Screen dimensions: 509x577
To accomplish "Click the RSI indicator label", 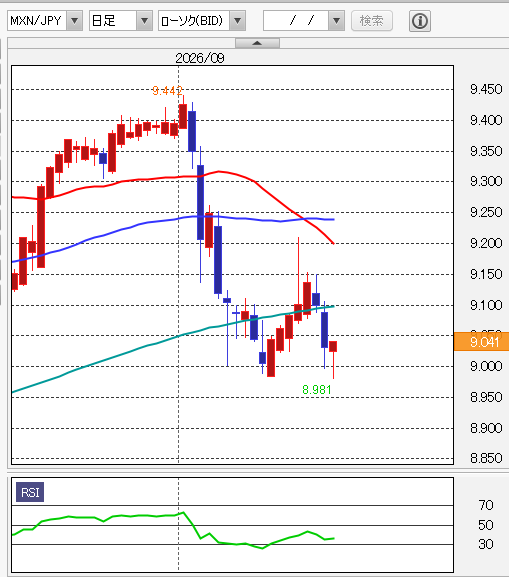I will tap(30, 492).
